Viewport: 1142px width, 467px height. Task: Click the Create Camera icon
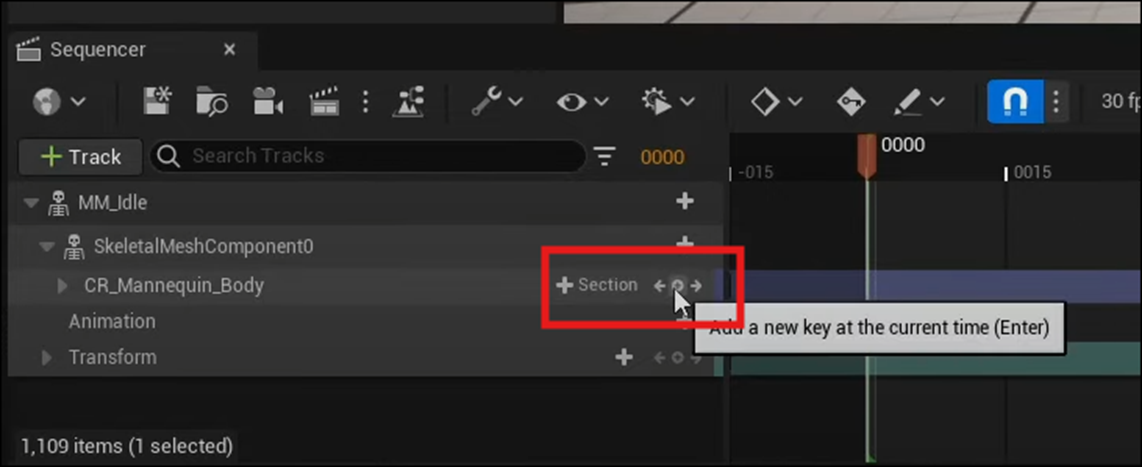click(x=267, y=101)
